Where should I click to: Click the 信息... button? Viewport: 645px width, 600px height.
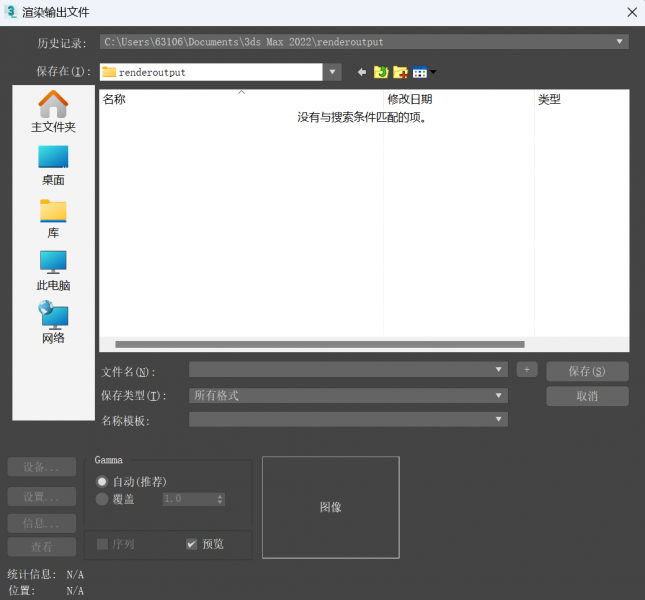point(42,523)
